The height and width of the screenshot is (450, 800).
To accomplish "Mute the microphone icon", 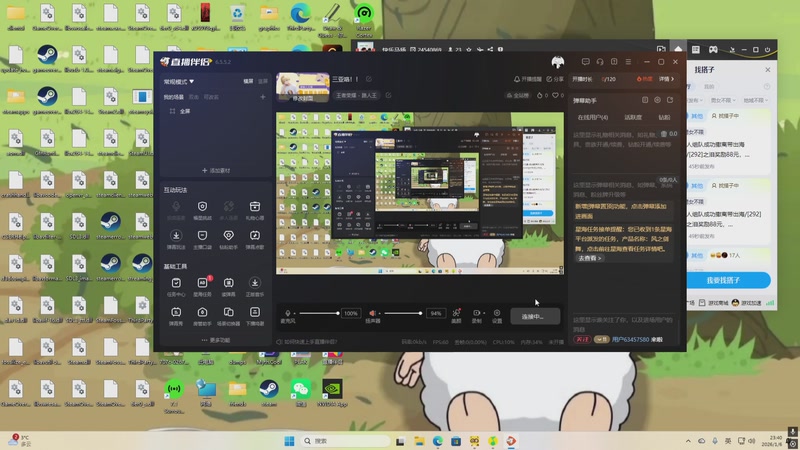I will pyautogui.click(x=288, y=313).
